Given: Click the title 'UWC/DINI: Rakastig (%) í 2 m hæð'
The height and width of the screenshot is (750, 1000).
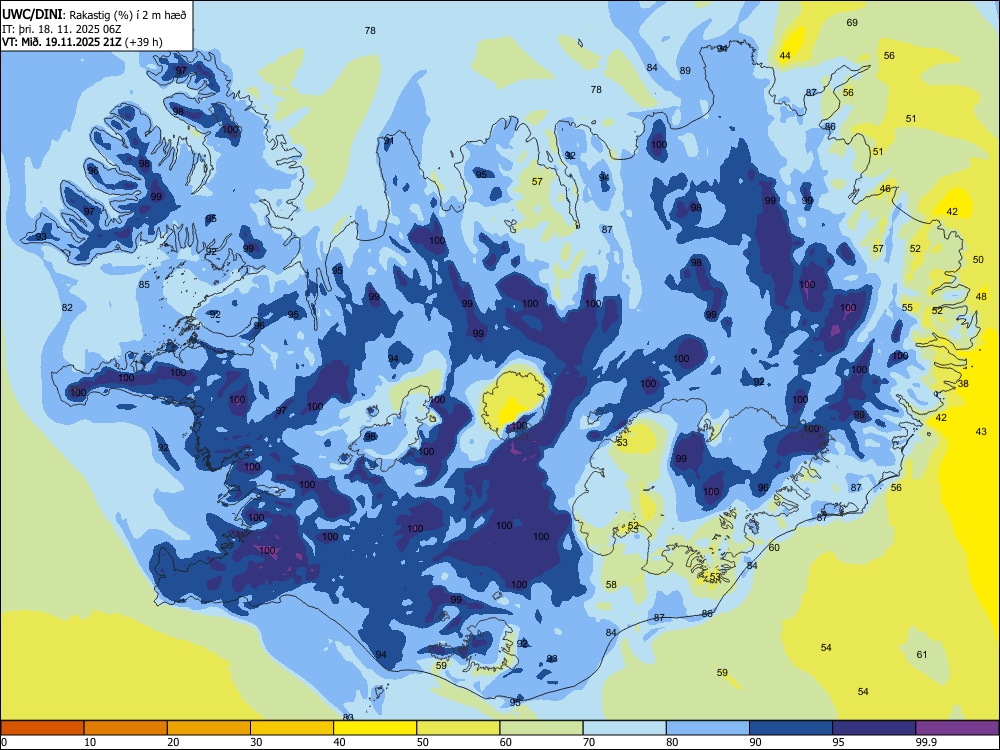Looking at the screenshot, I should tap(94, 15).
